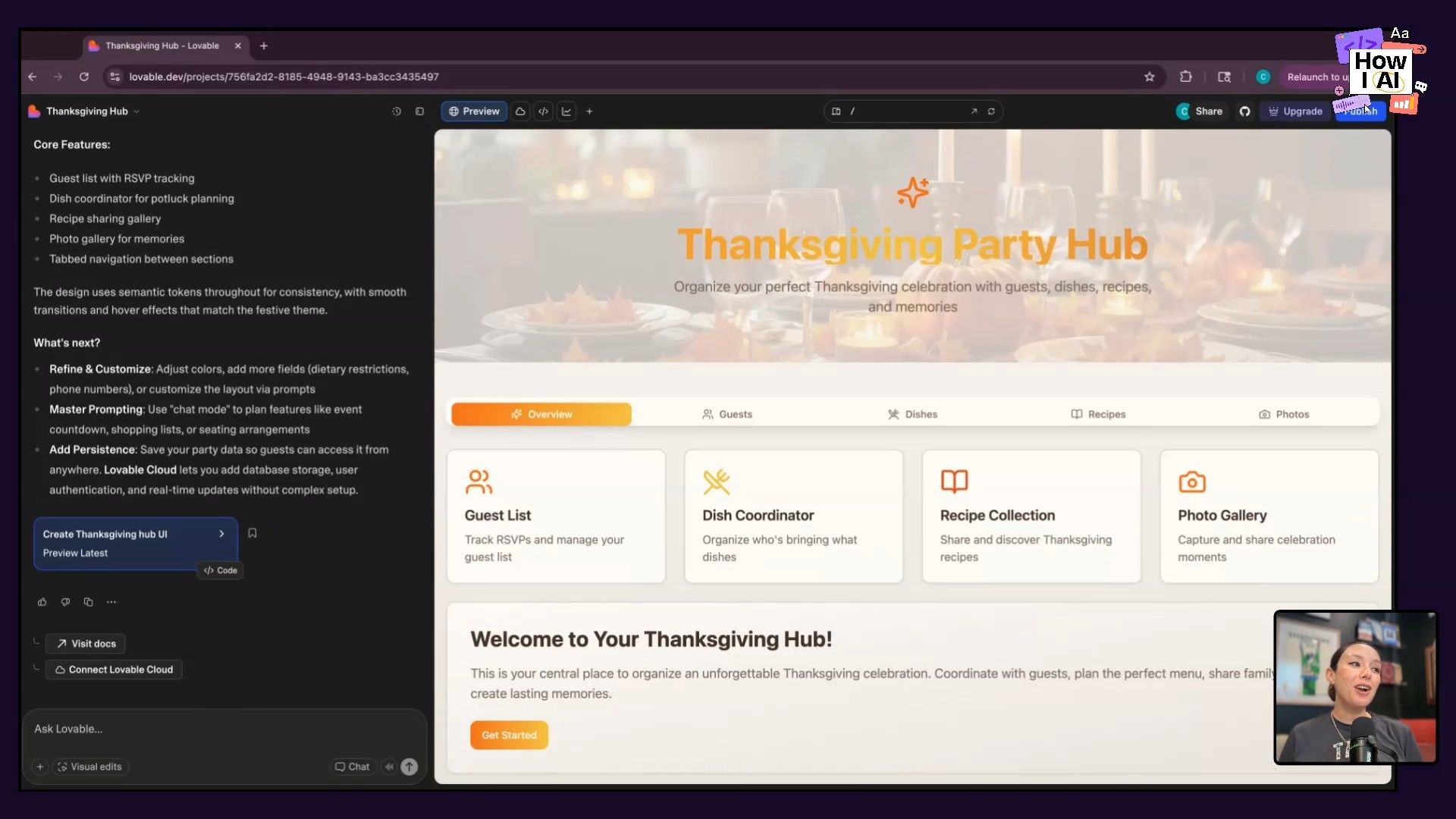Open preview in new tab arrow
This screenshot has width=1456, height=819.
[974, 111]
